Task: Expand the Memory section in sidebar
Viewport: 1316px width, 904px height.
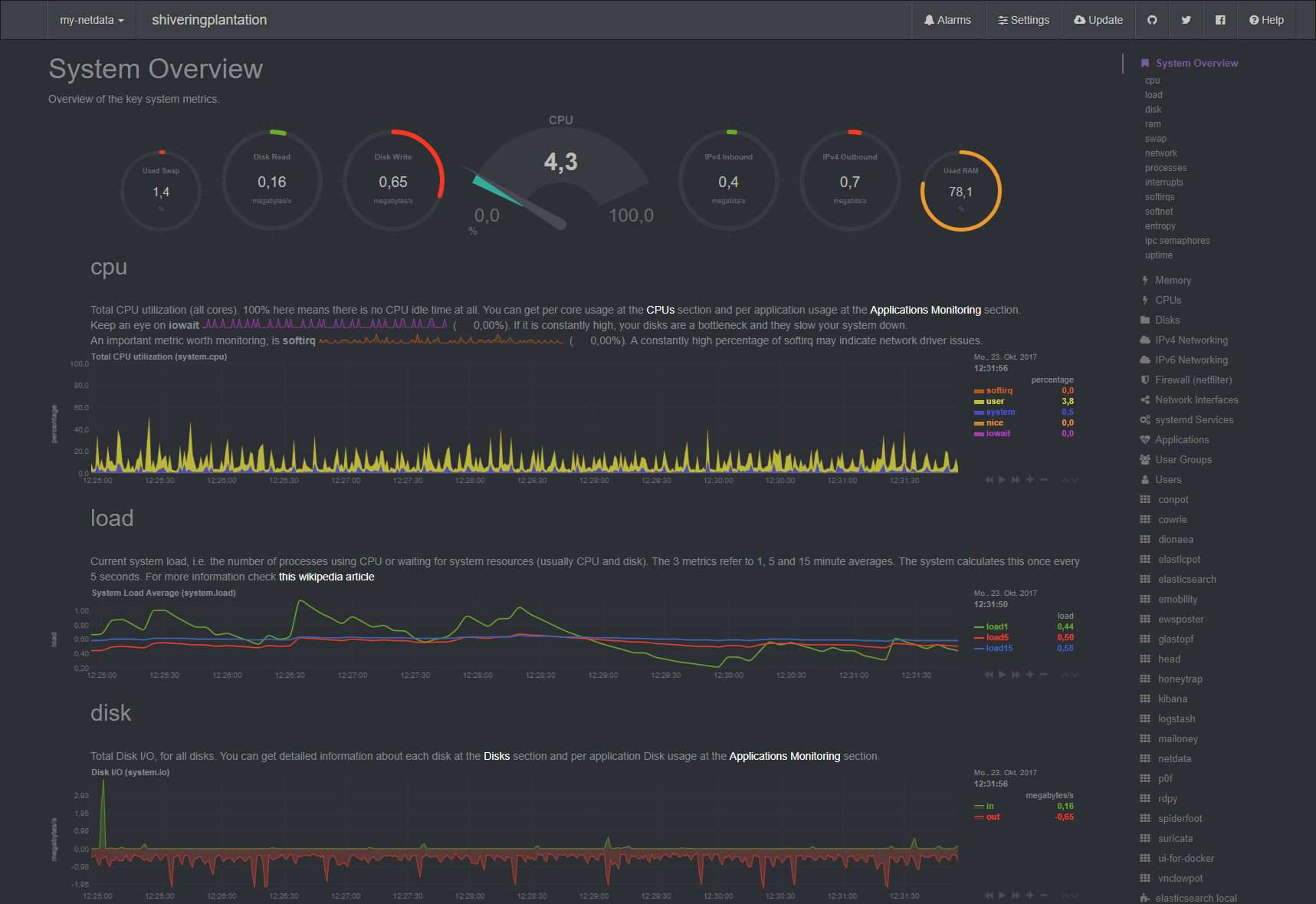Action: pos(1173,281)
